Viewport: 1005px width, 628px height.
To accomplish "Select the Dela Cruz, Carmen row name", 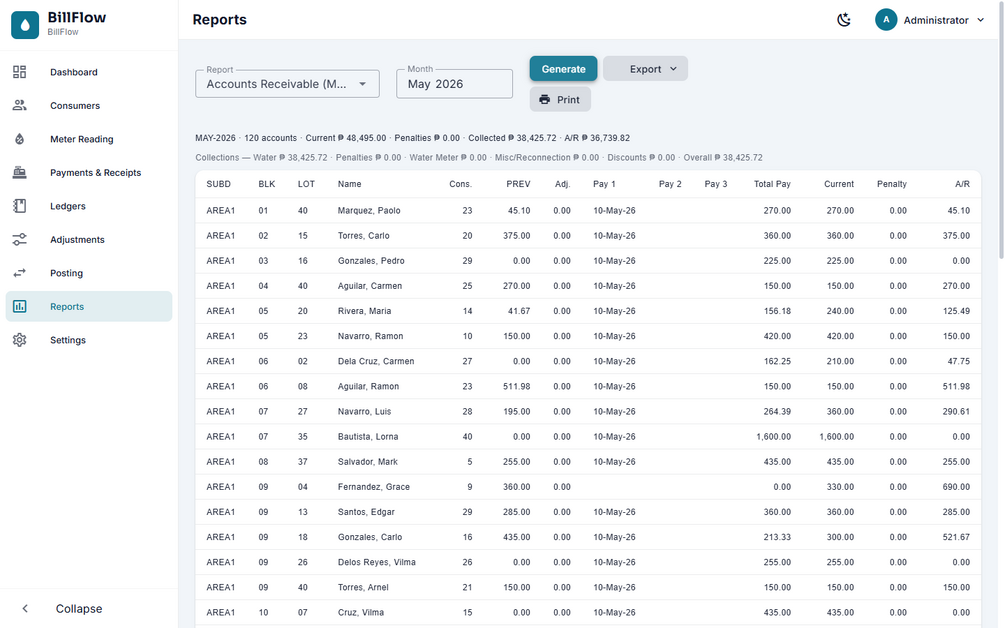I will coord(376,361).
